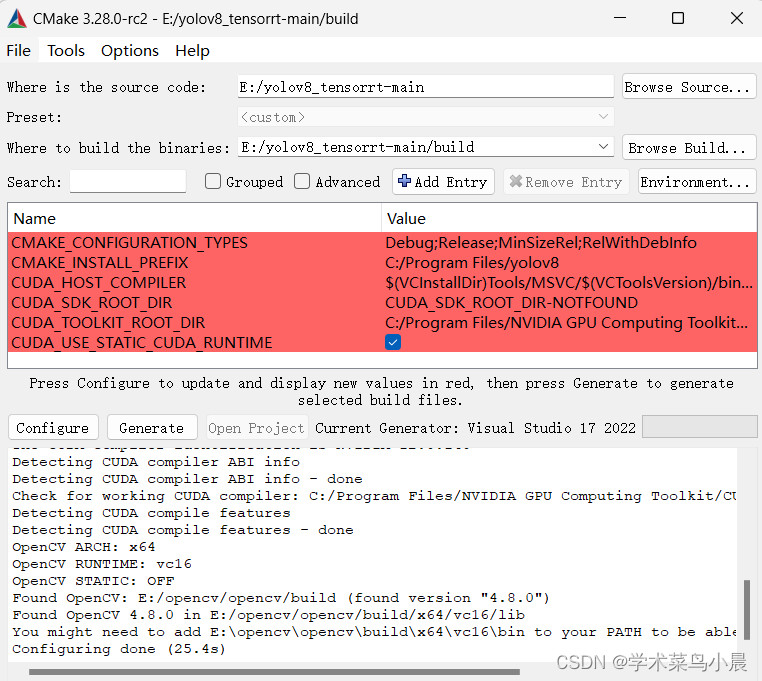Click Browse Source button

click(689, 87)
